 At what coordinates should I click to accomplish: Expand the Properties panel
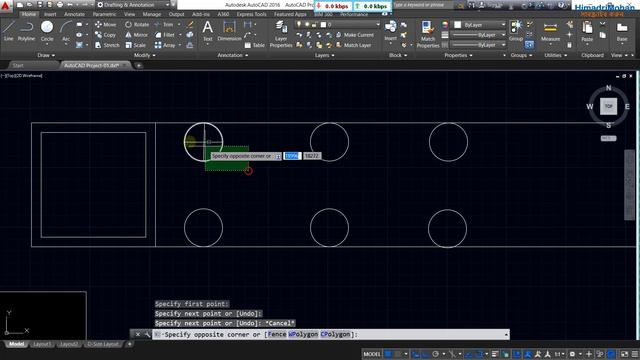(458, 55)
